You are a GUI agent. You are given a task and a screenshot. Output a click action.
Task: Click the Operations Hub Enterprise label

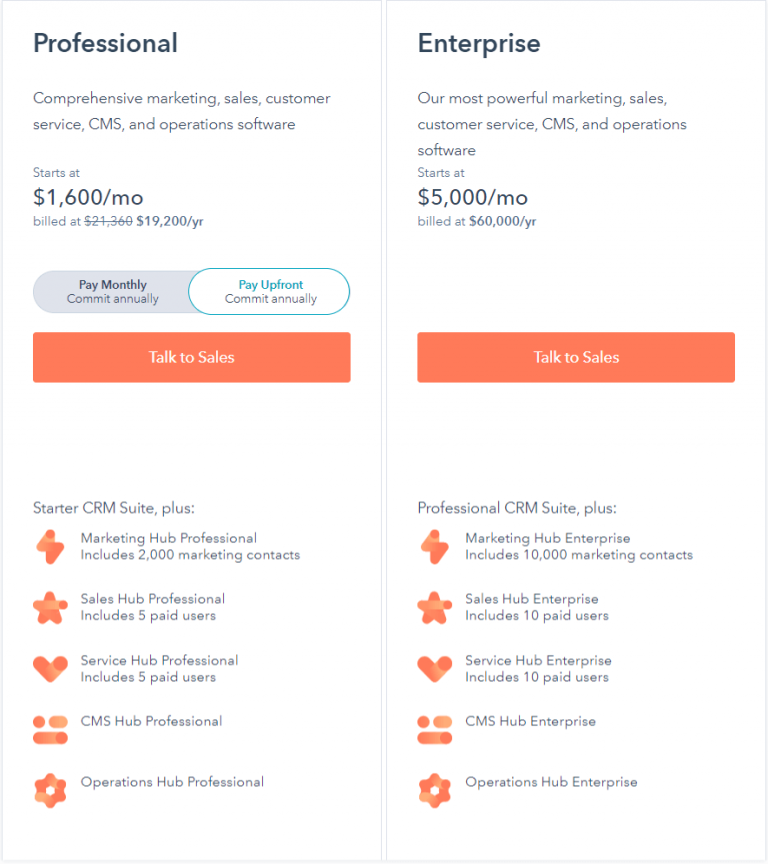pos(551,782)
